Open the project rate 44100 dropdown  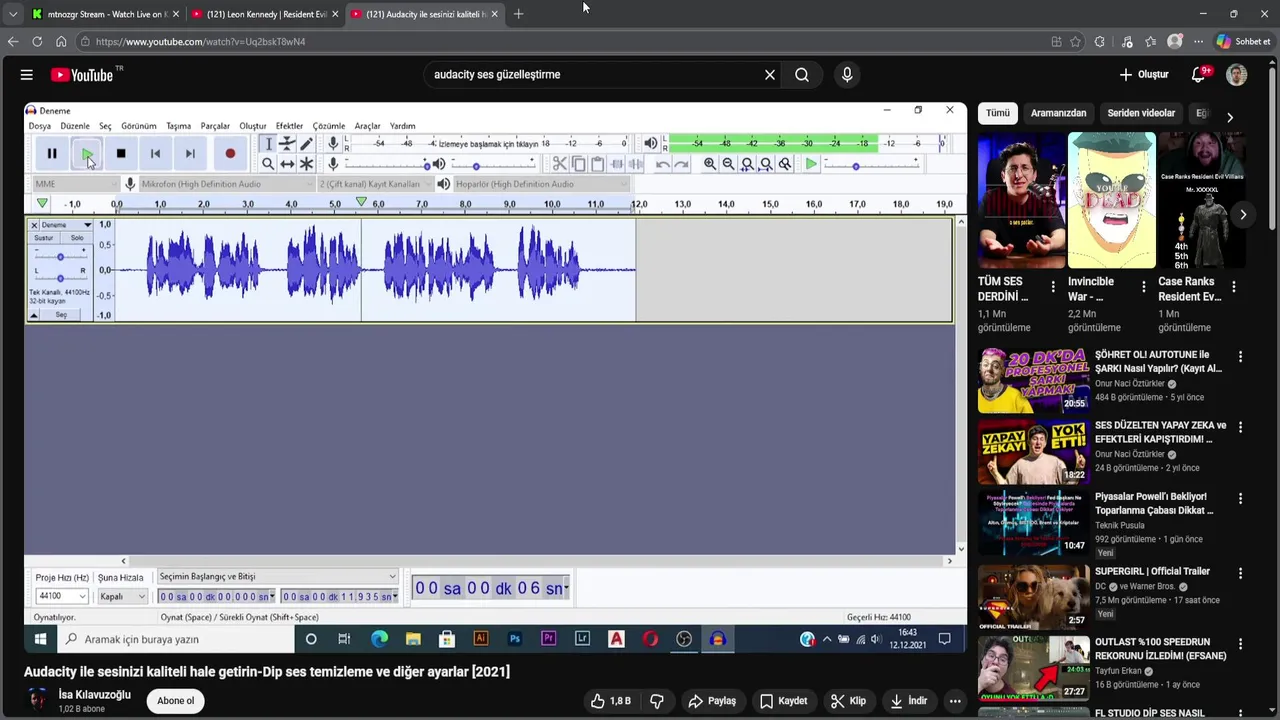coord(62,596)
